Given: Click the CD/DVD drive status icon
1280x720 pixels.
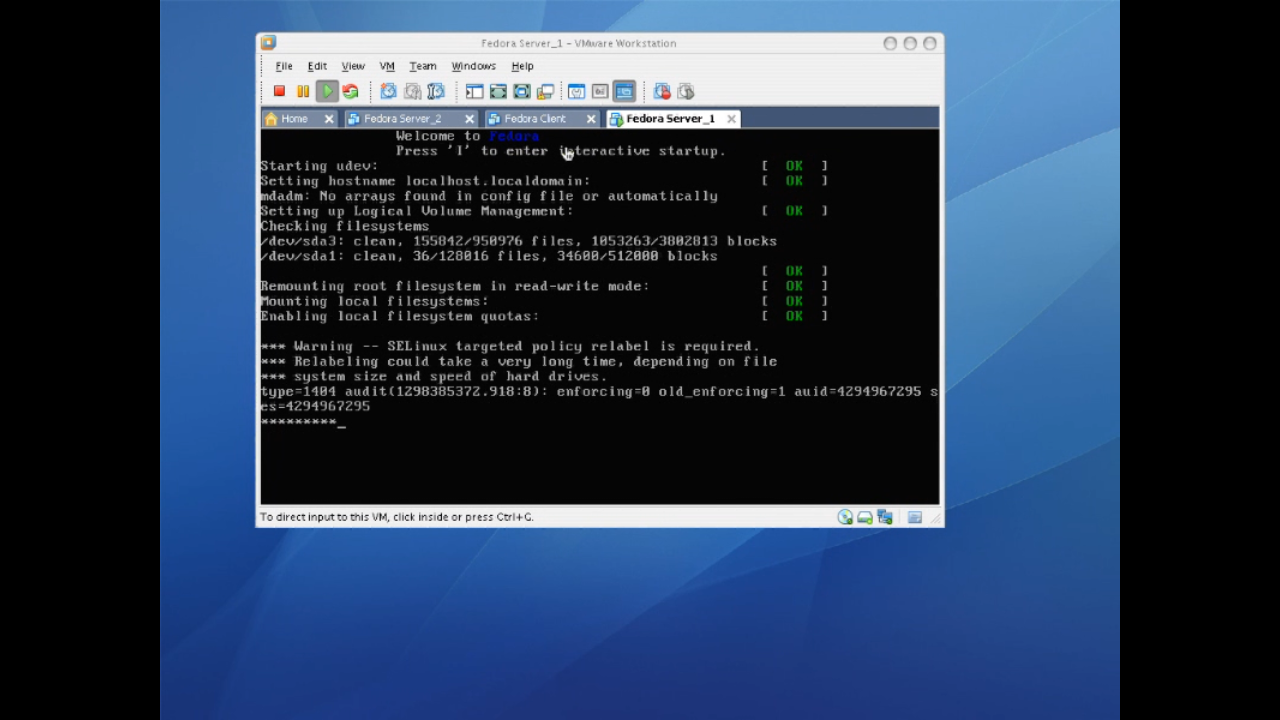Looking at the screenshot, I should [x=845, y=517].
